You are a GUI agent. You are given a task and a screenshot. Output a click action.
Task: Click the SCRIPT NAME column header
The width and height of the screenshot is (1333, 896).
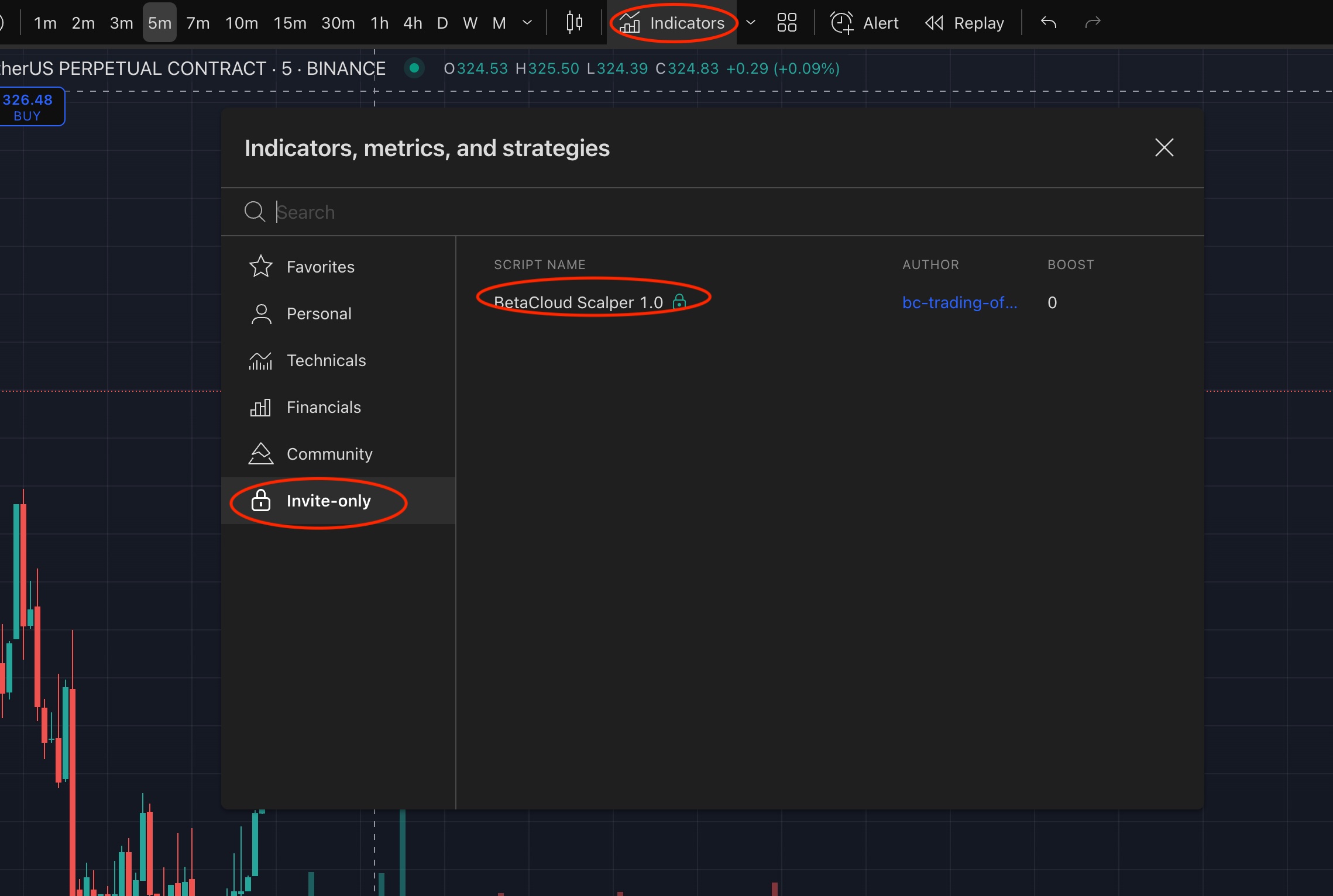coord(540,264)
